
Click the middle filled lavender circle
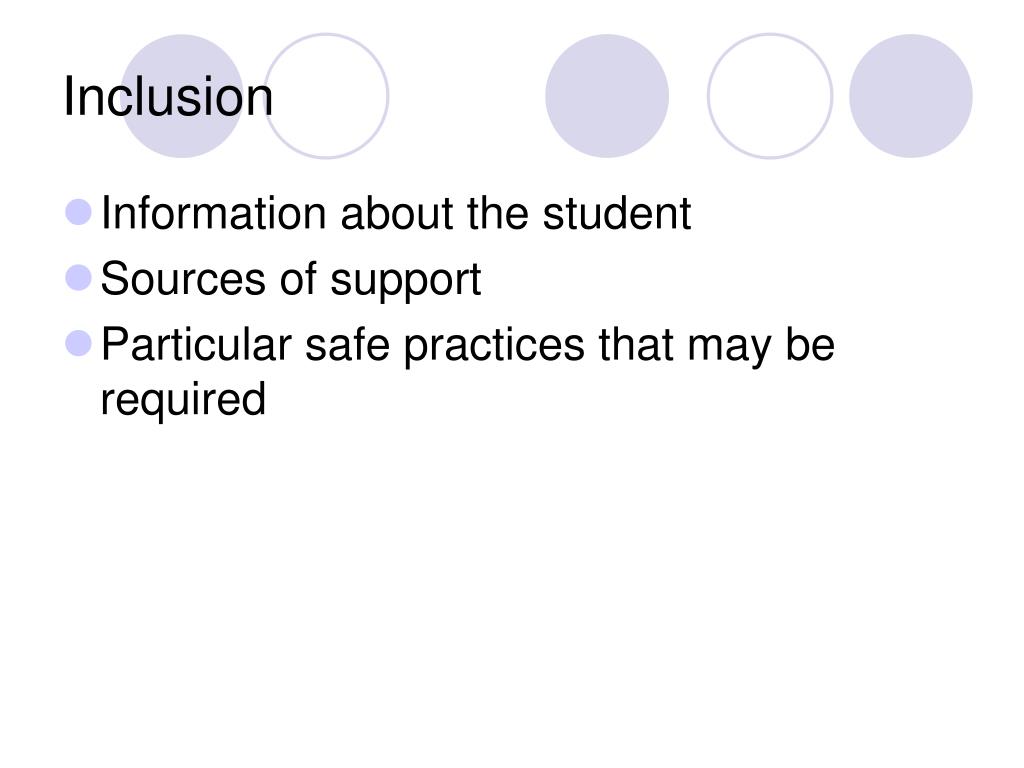pos(607,96)
